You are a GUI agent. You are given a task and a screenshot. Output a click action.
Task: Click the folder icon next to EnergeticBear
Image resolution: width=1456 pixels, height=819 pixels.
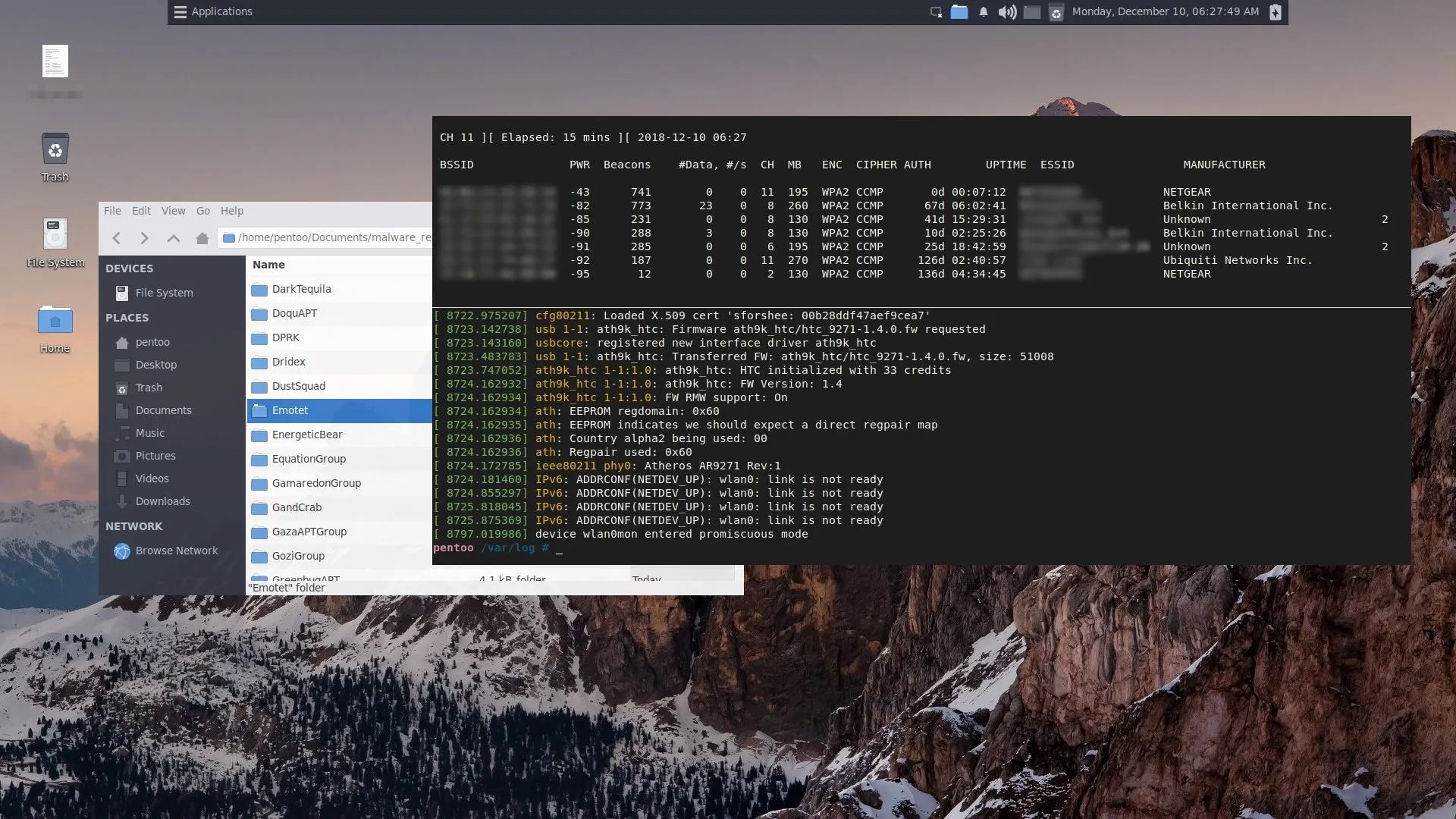tap(259, 435)
